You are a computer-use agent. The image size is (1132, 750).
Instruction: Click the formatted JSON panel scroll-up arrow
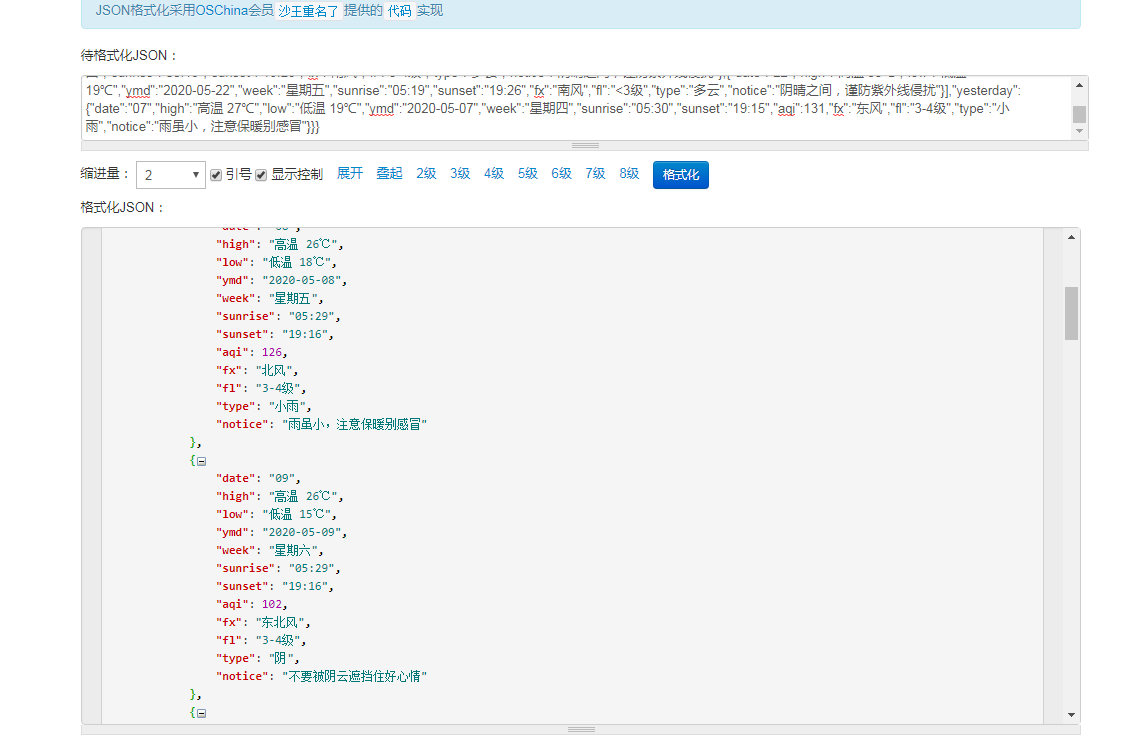pos(1071,237)
